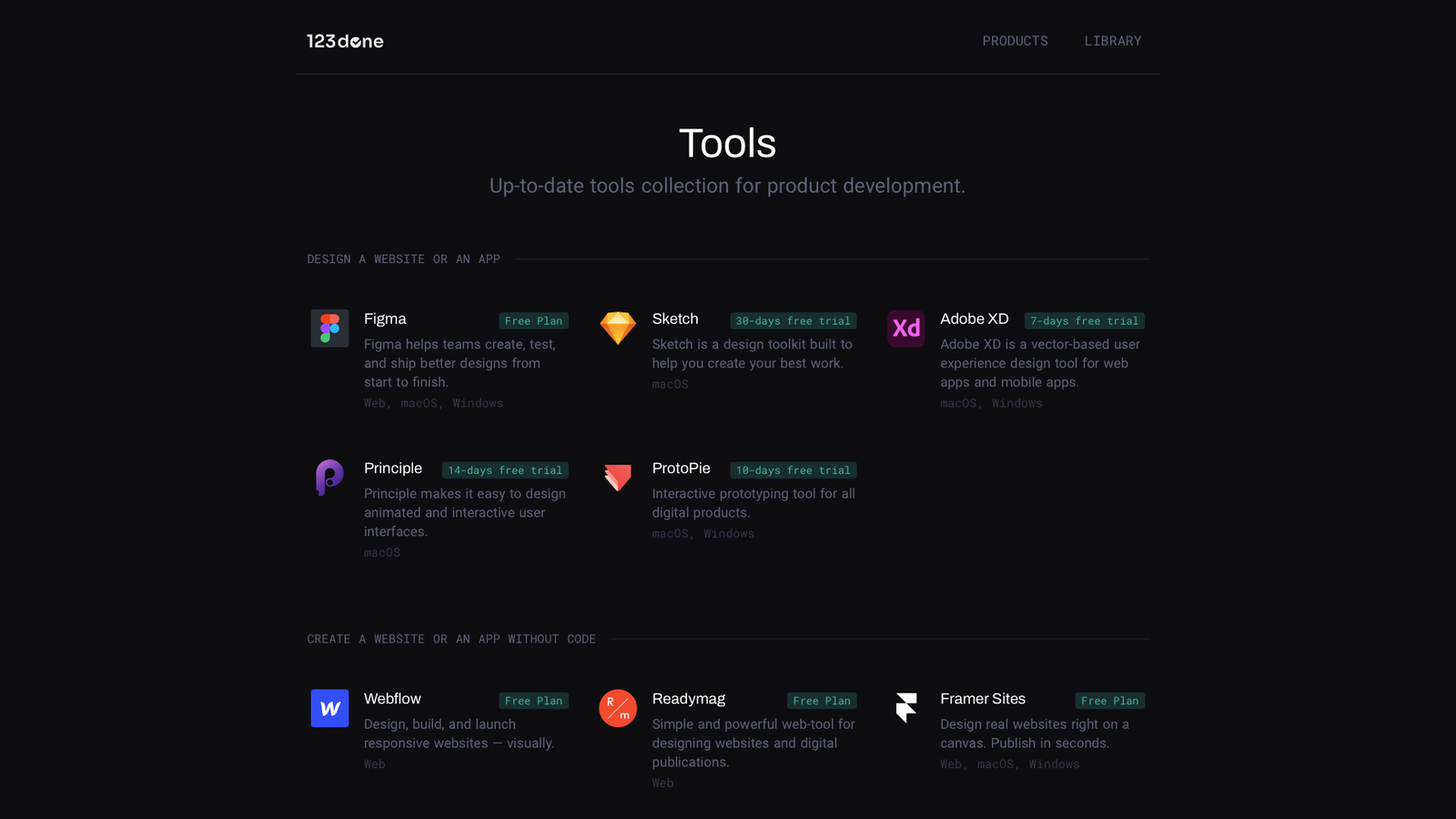Open the Sketch title link
Image resolution: width=1456 pixels, height=819 pixels.
675,319
